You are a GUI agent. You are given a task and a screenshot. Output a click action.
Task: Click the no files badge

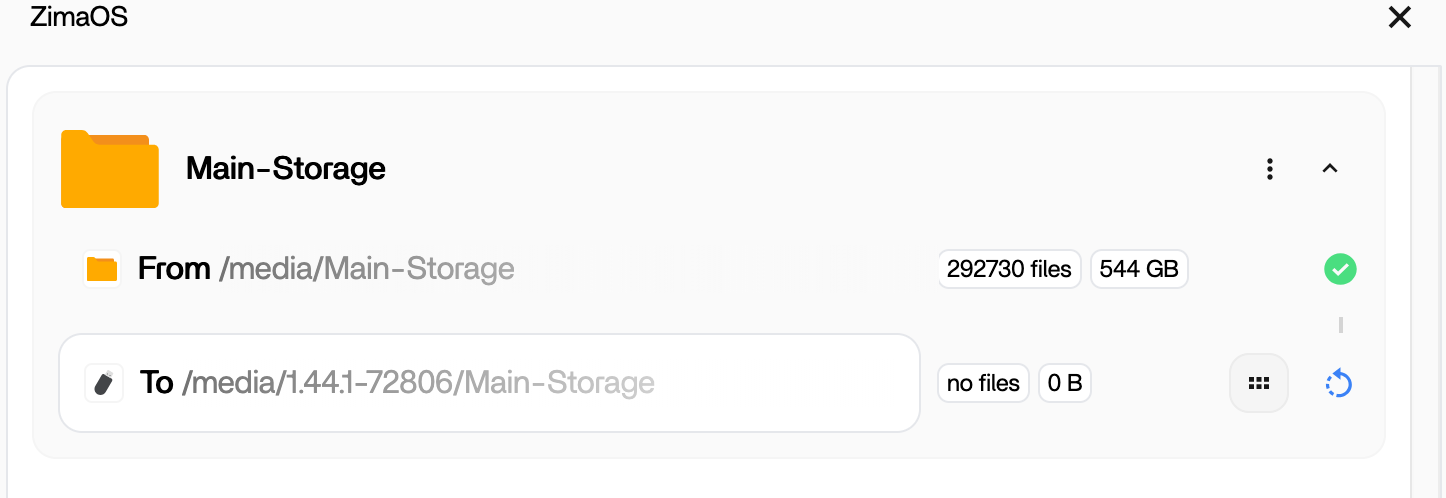pyautogui.click(x=983, y=383)
